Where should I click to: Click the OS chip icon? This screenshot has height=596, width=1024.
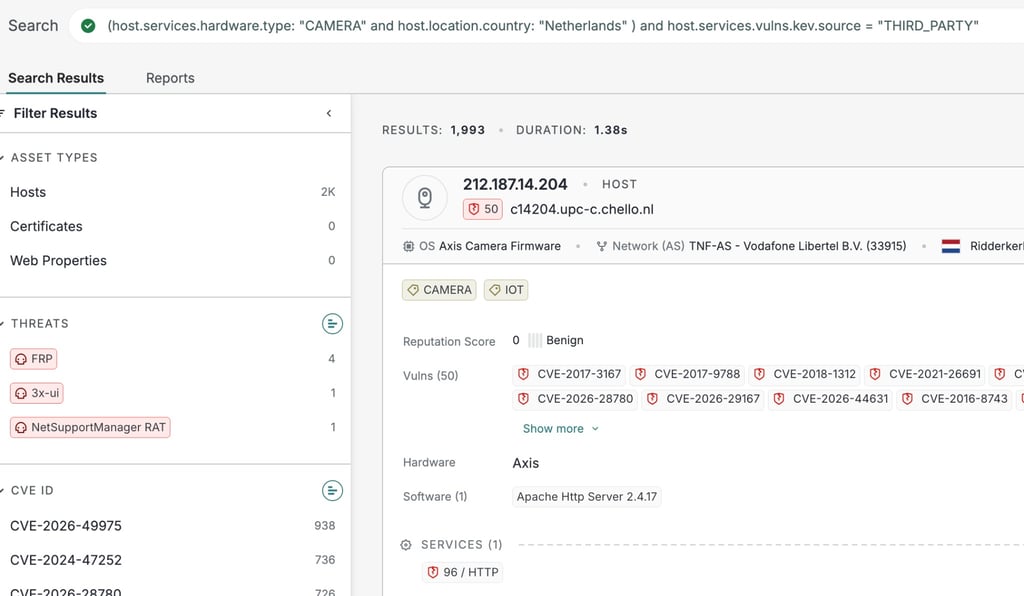pyautogui.click(x=408, y=246)
